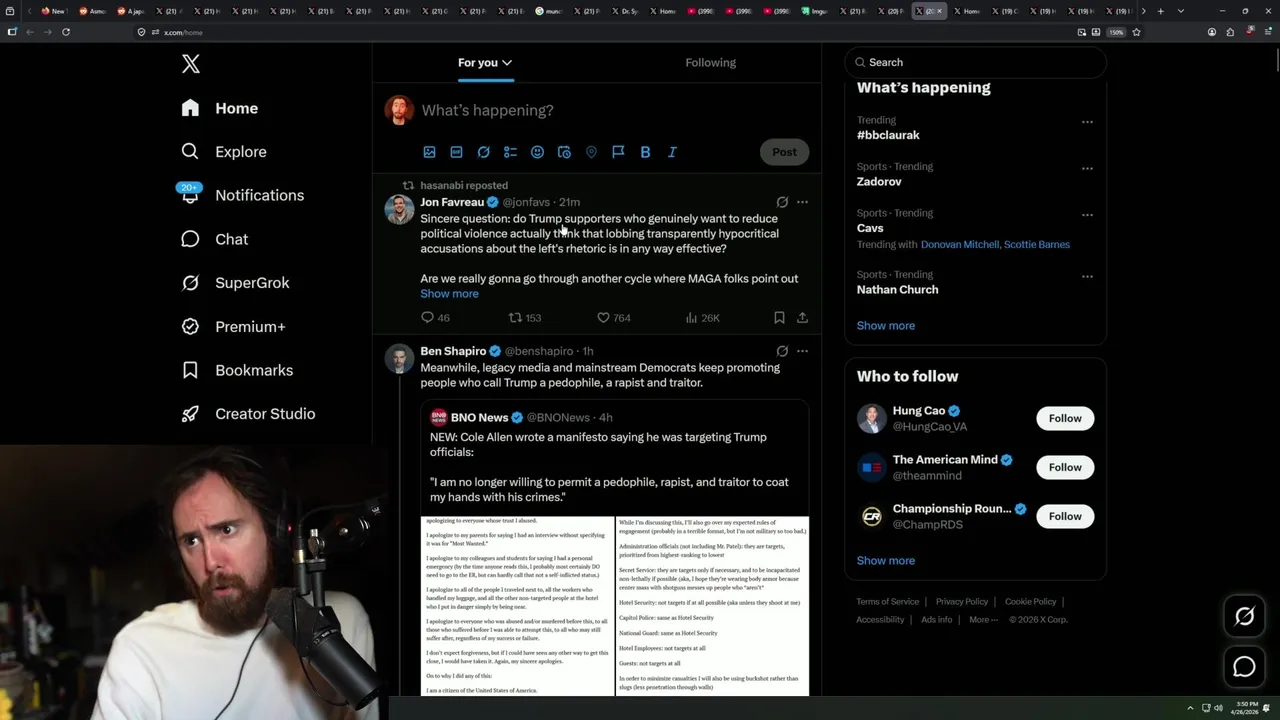The image size is (1280, 720).
Task: Open SuperGrok from sidebar
Action: (x=236, y=283)
